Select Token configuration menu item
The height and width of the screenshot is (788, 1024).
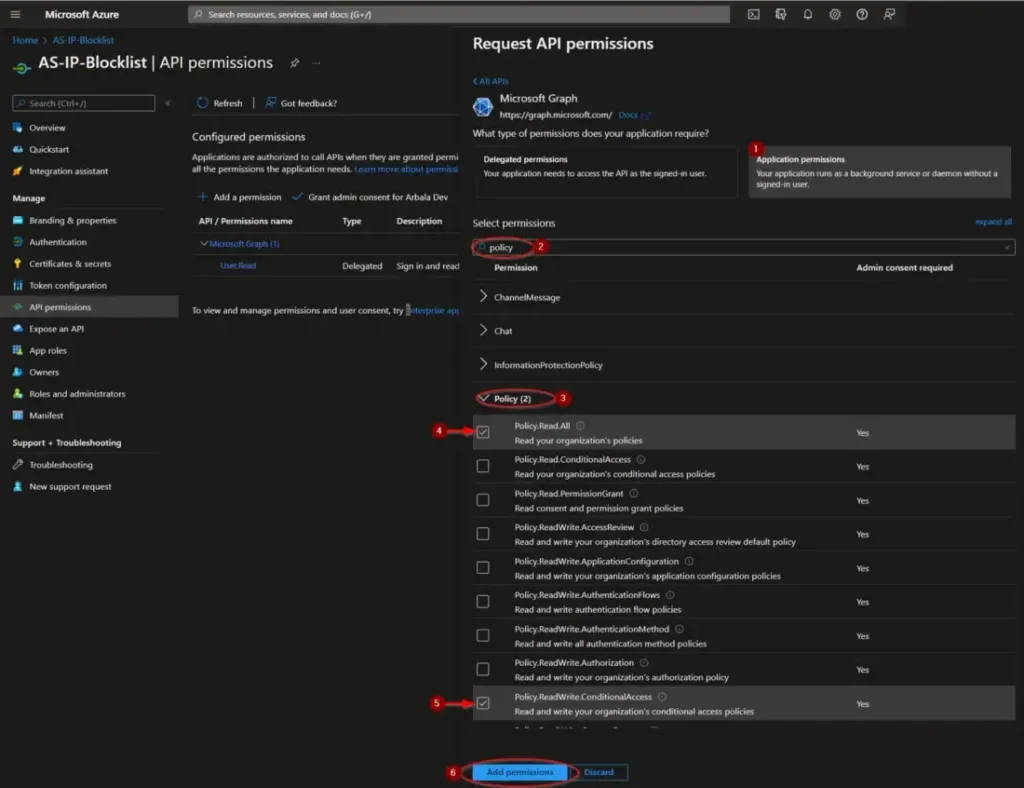68,286
